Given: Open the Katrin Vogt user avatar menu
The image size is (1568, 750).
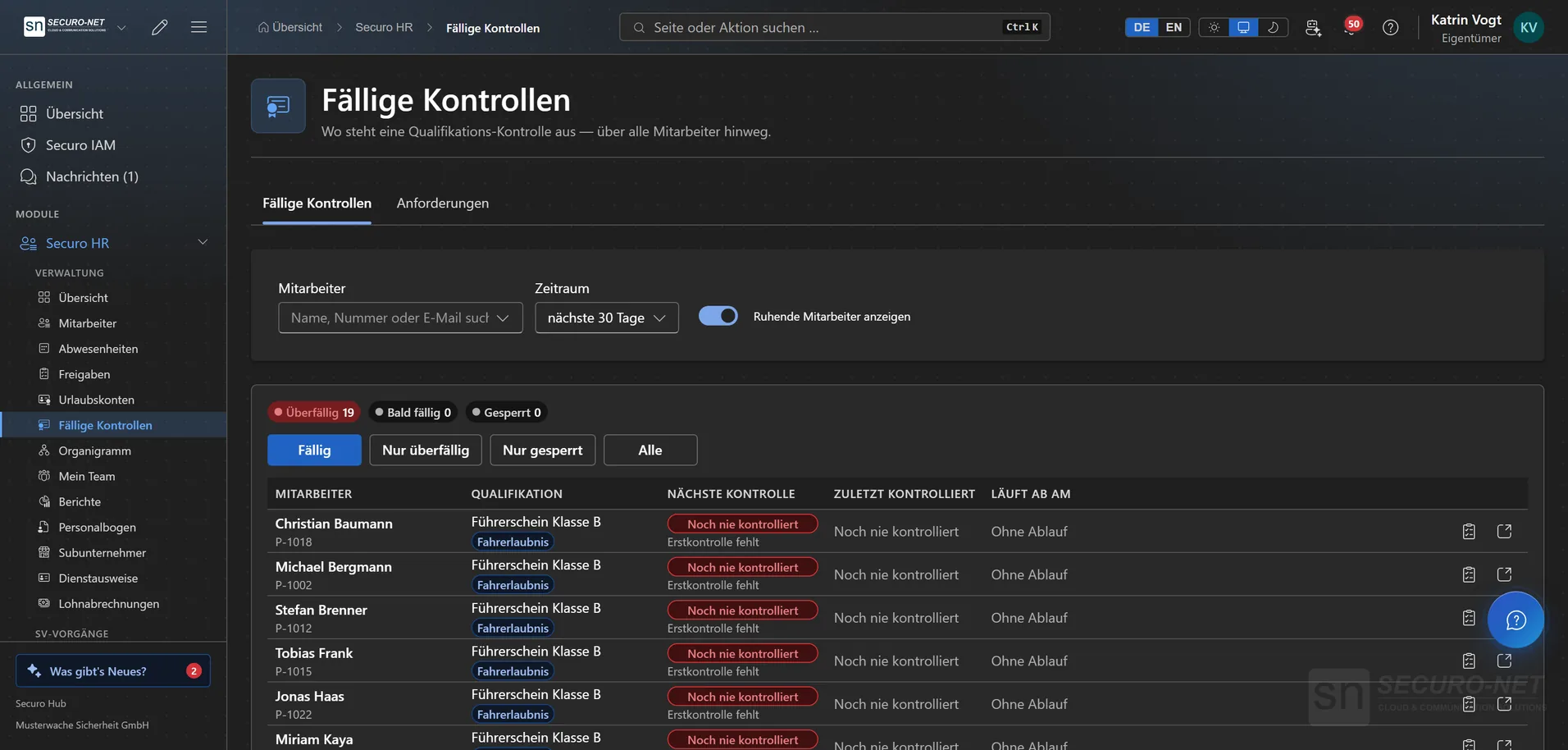Looking at the screenshot, I should click(x=1529, y=27).
